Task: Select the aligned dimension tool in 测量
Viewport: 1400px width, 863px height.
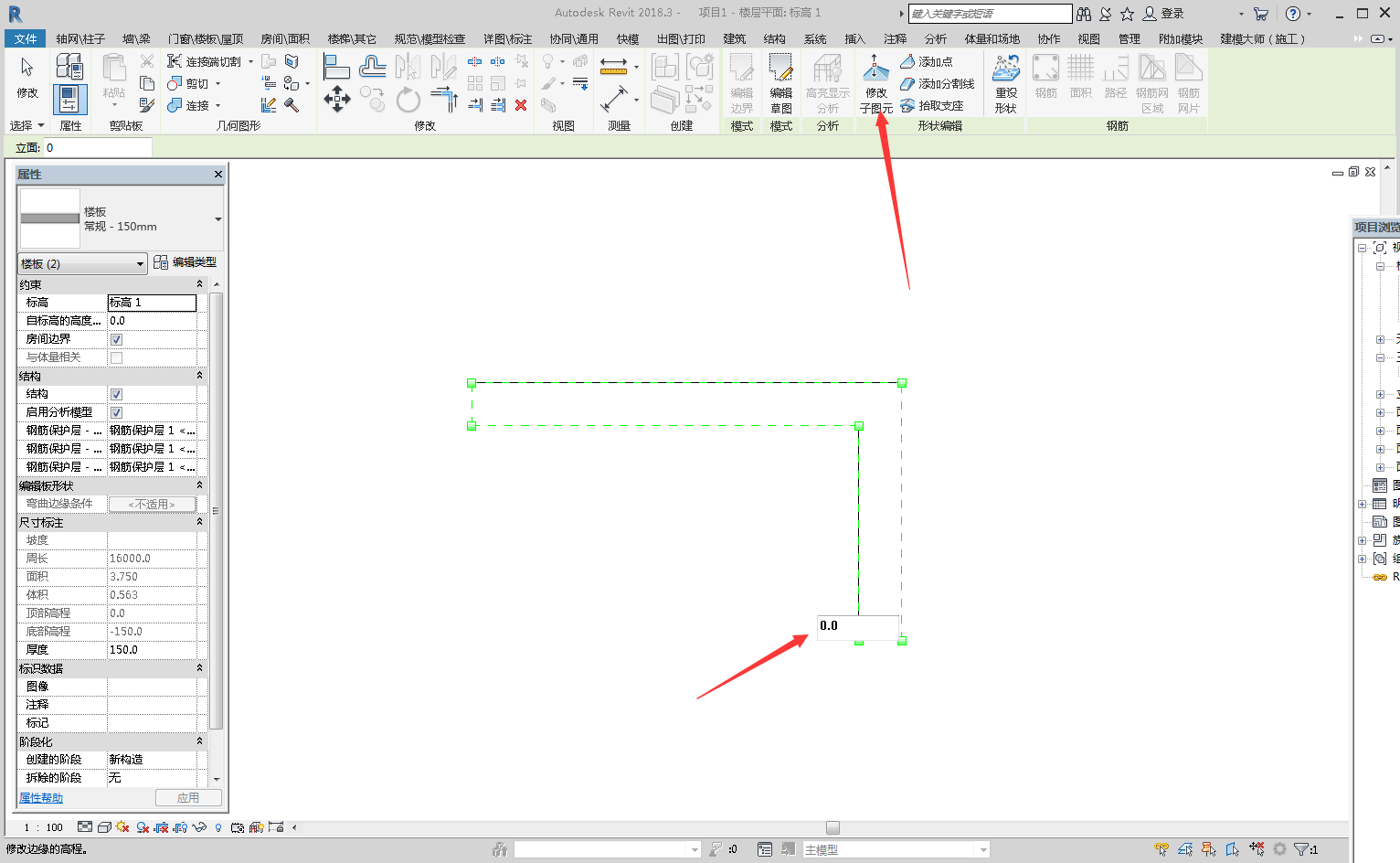Action: pos(613,66)
